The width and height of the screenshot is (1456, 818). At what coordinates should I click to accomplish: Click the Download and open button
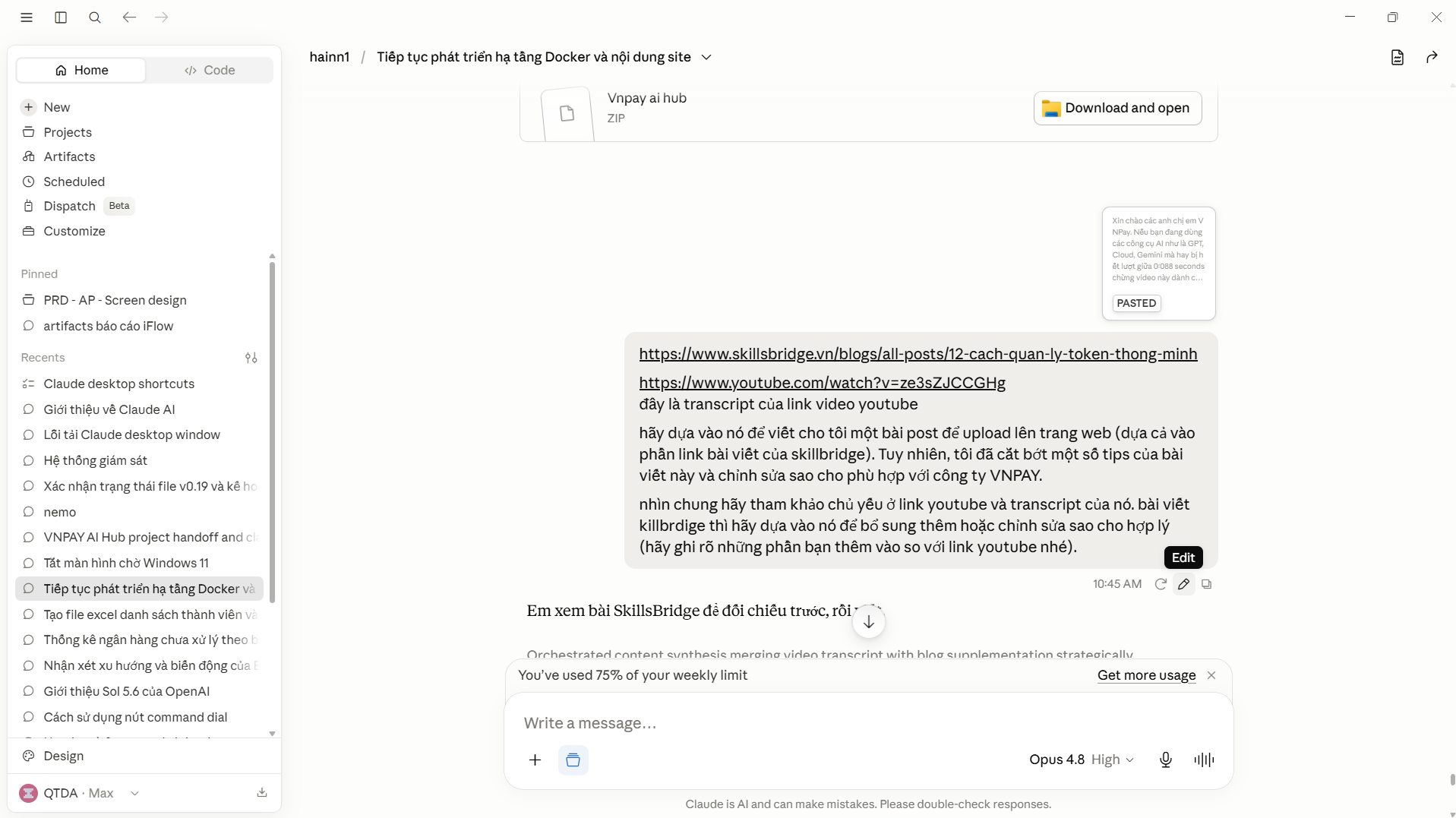(1117, 108)
